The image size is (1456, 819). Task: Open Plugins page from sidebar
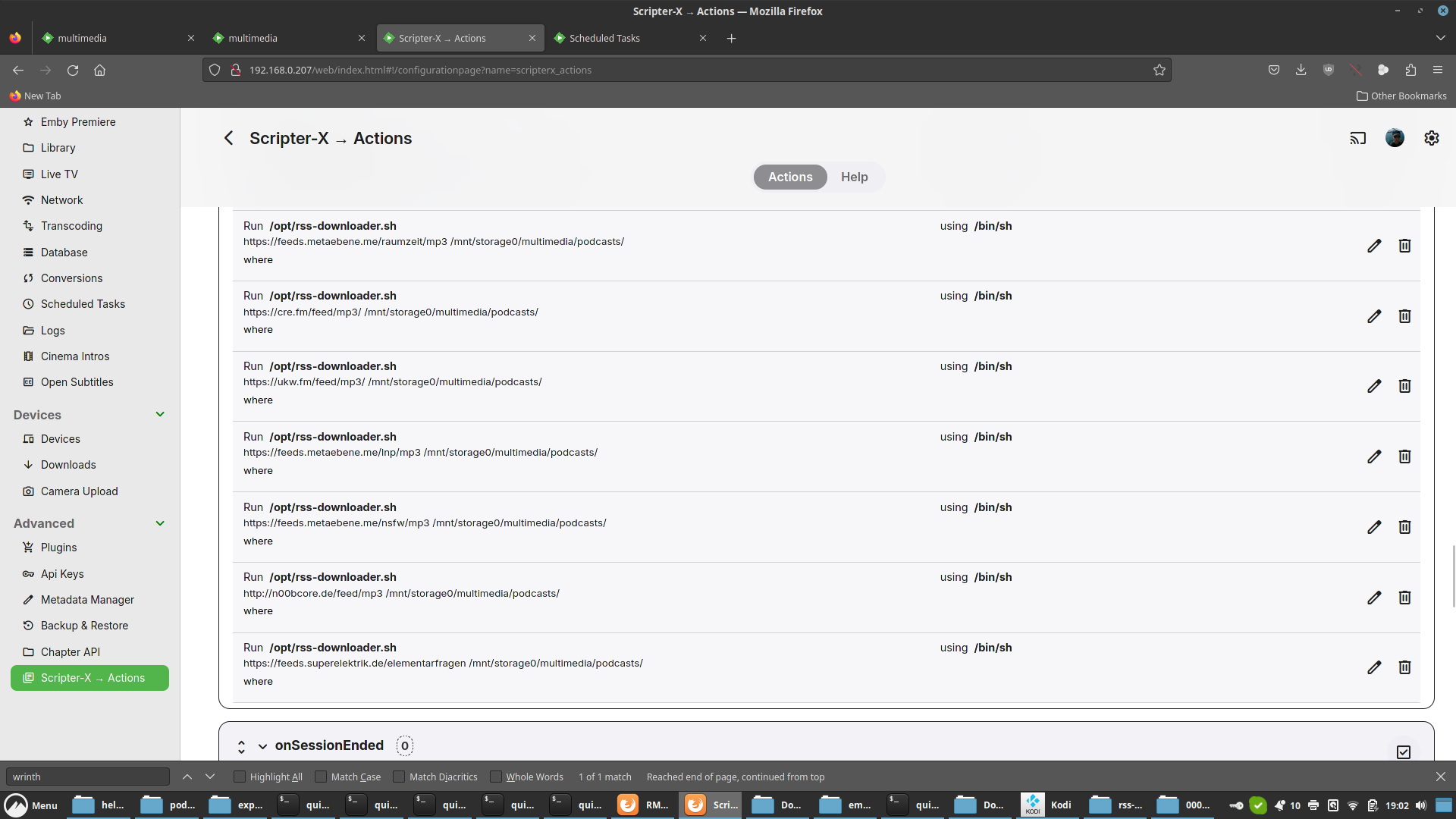[58, 548]
